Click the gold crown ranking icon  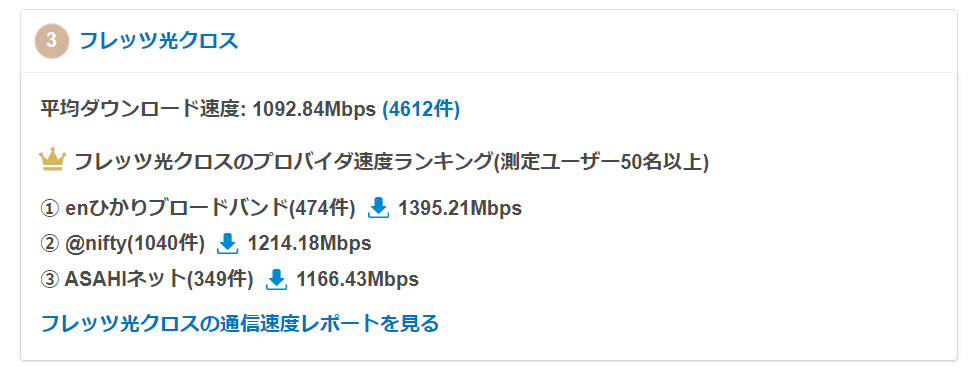coord(52,161)
